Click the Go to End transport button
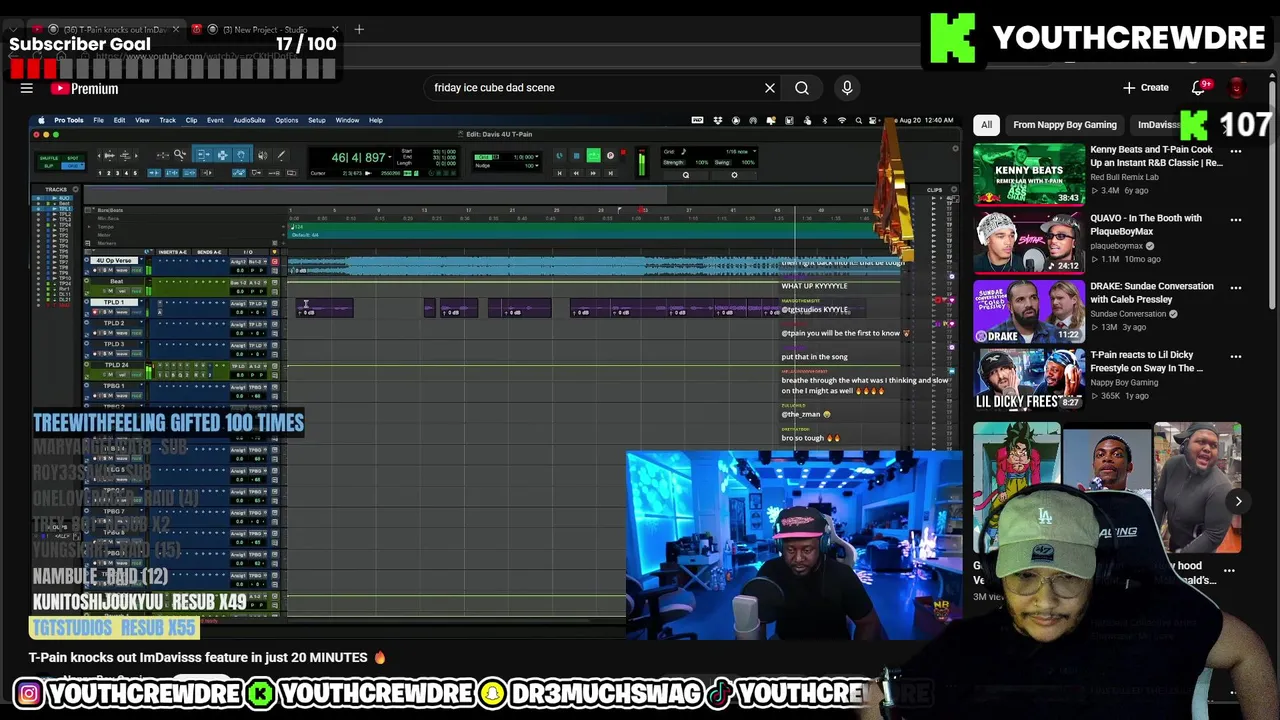 [x=610, y=173]
